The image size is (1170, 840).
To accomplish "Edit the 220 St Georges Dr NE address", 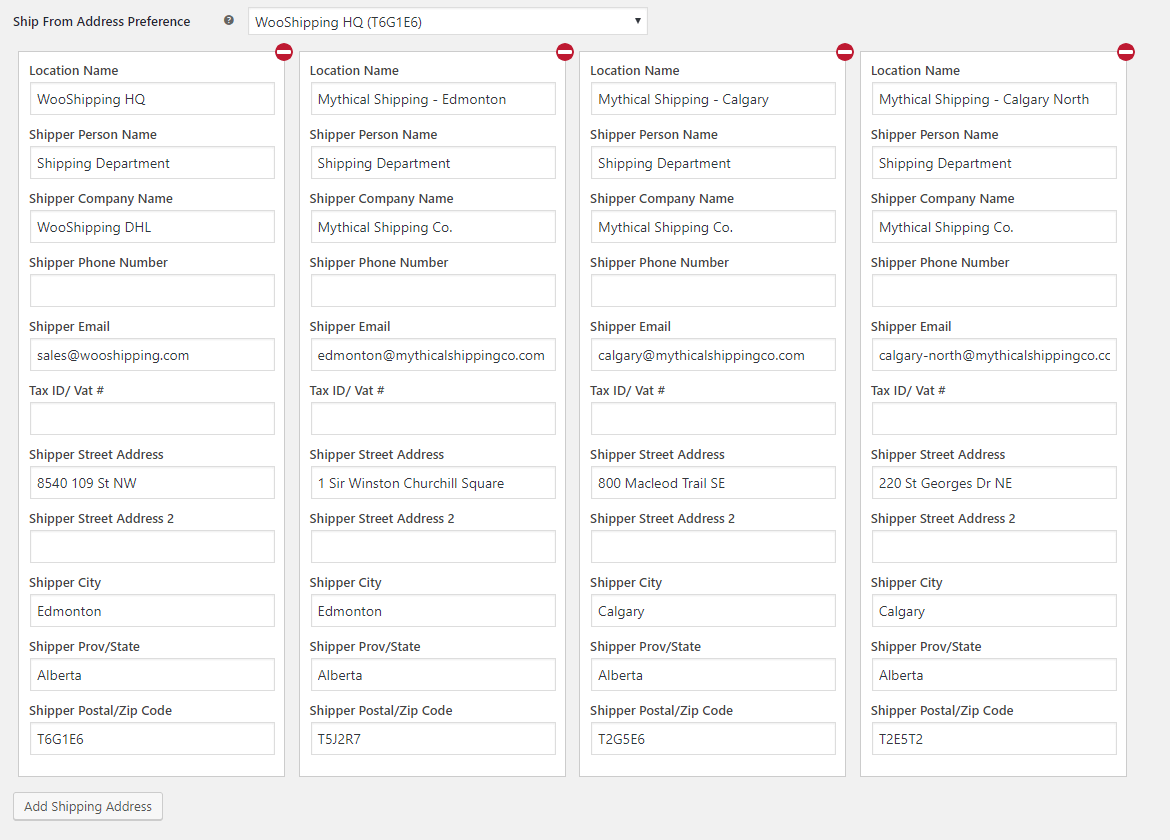I will pos(994,483).
